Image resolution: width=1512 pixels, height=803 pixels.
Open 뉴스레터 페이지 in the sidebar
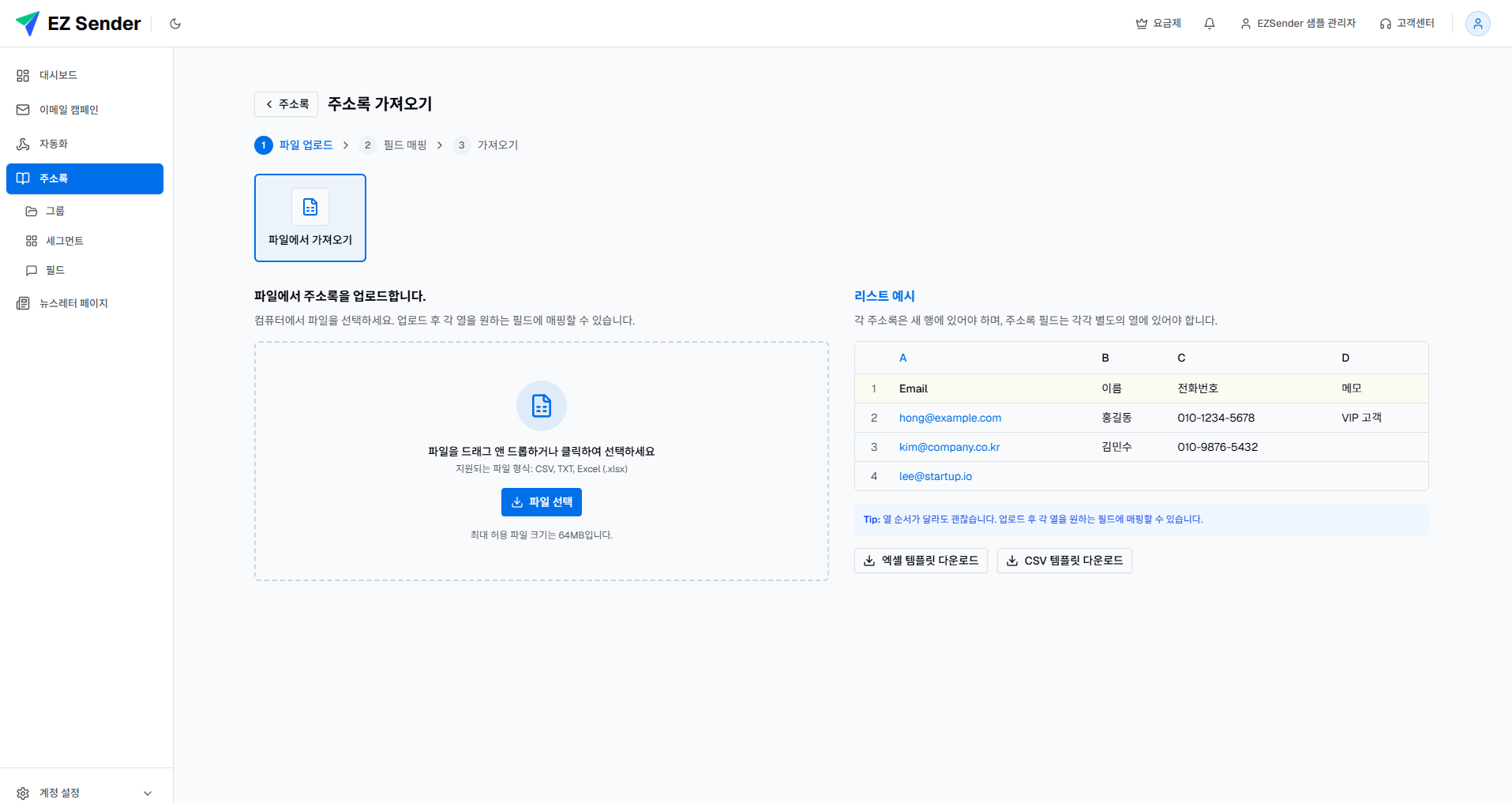[x=84, y=303]
